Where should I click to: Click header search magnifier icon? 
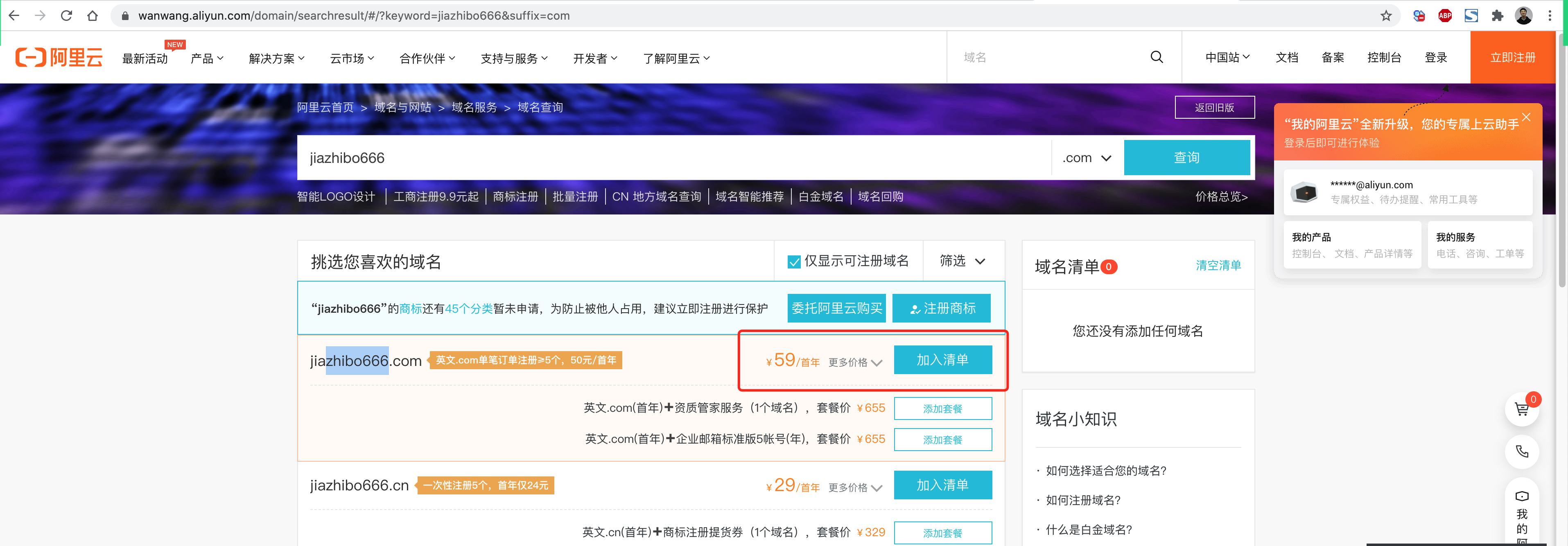pos(1157,57)
